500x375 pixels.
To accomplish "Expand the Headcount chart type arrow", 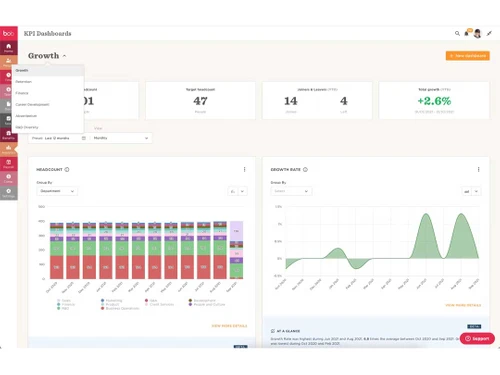I will point(242,191).
